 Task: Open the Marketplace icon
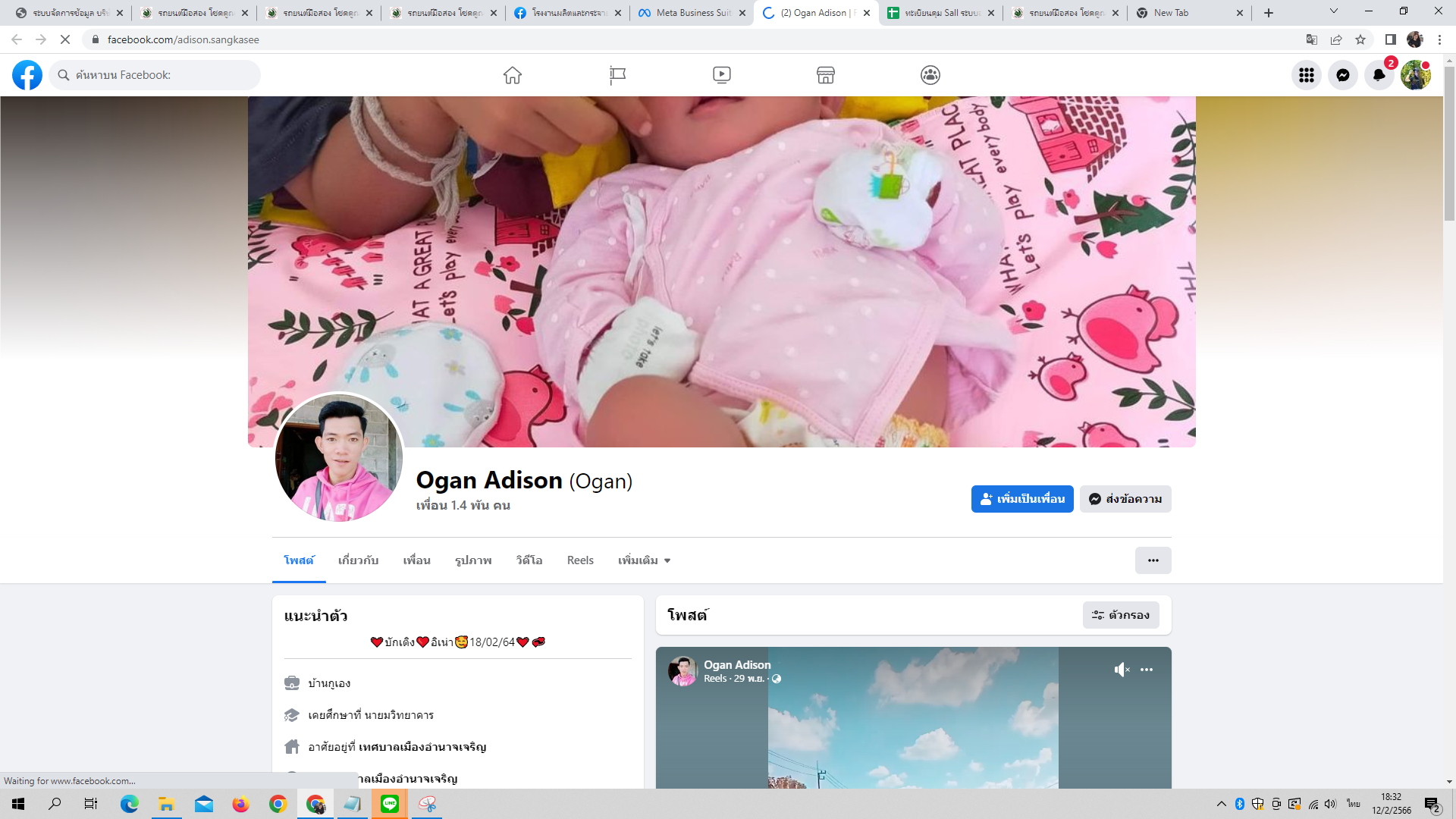click(x=826, y=75)
